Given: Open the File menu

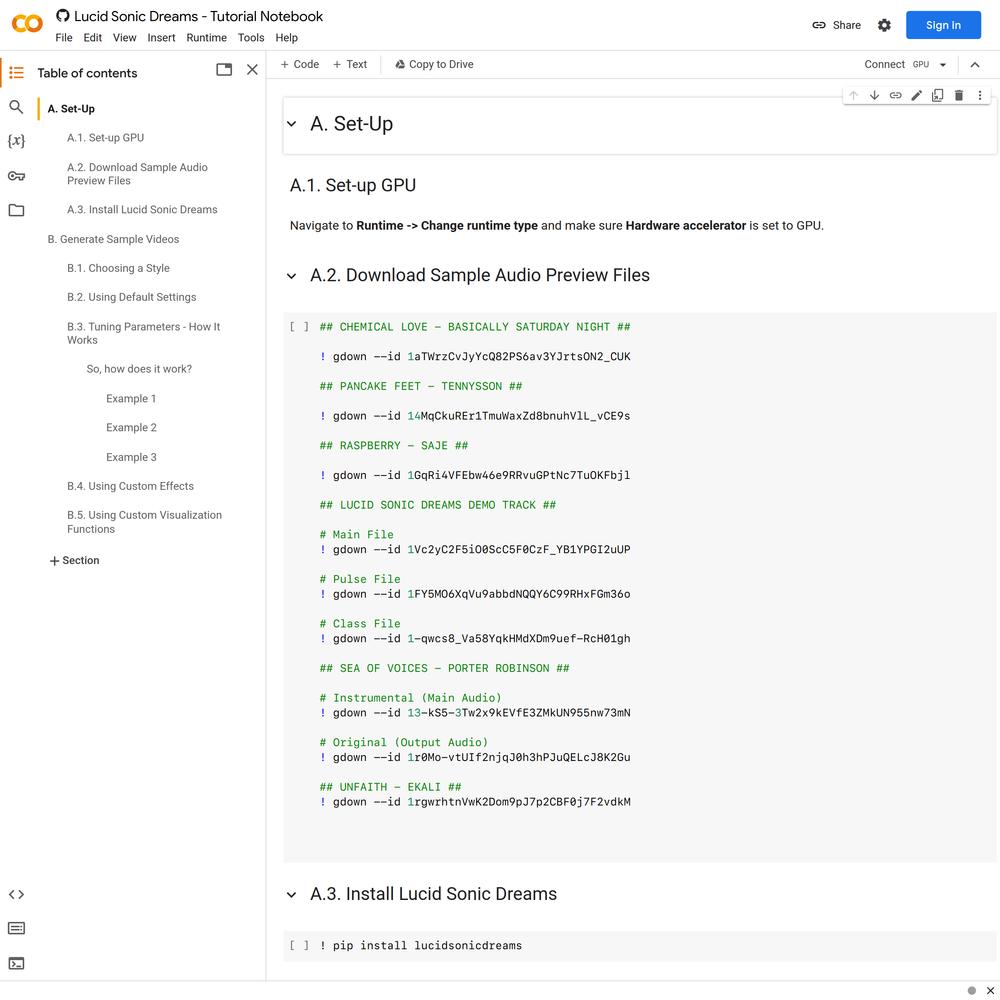Looking at the screenshot, I should point(64,38).
